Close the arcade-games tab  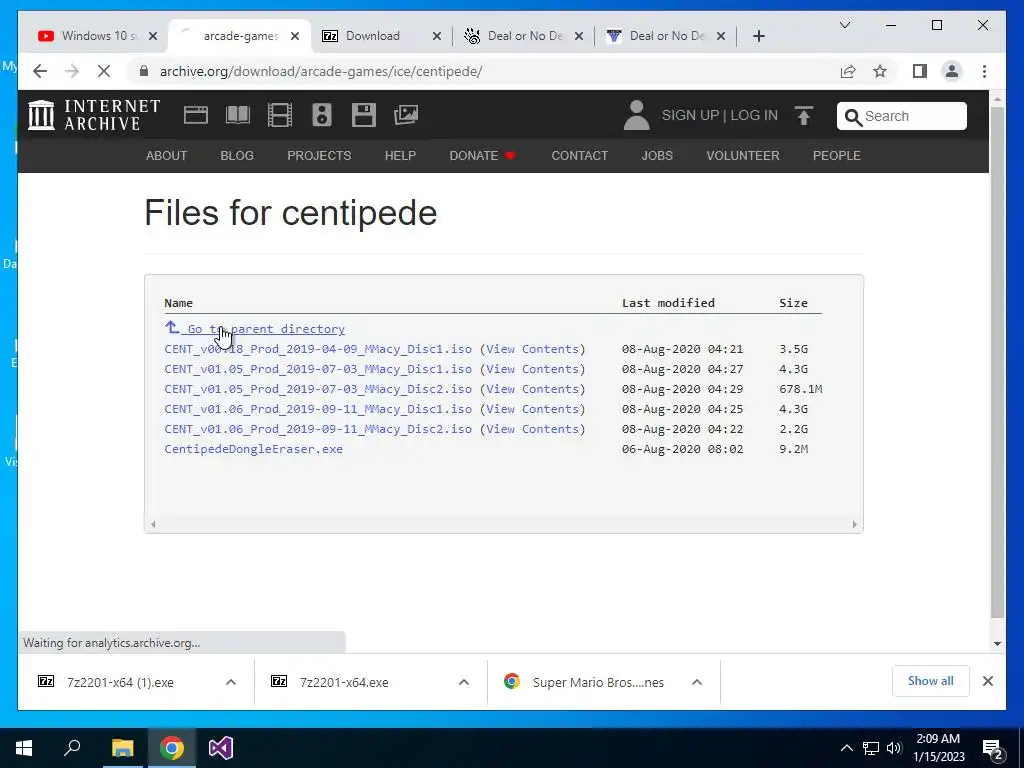pos(295,36)
